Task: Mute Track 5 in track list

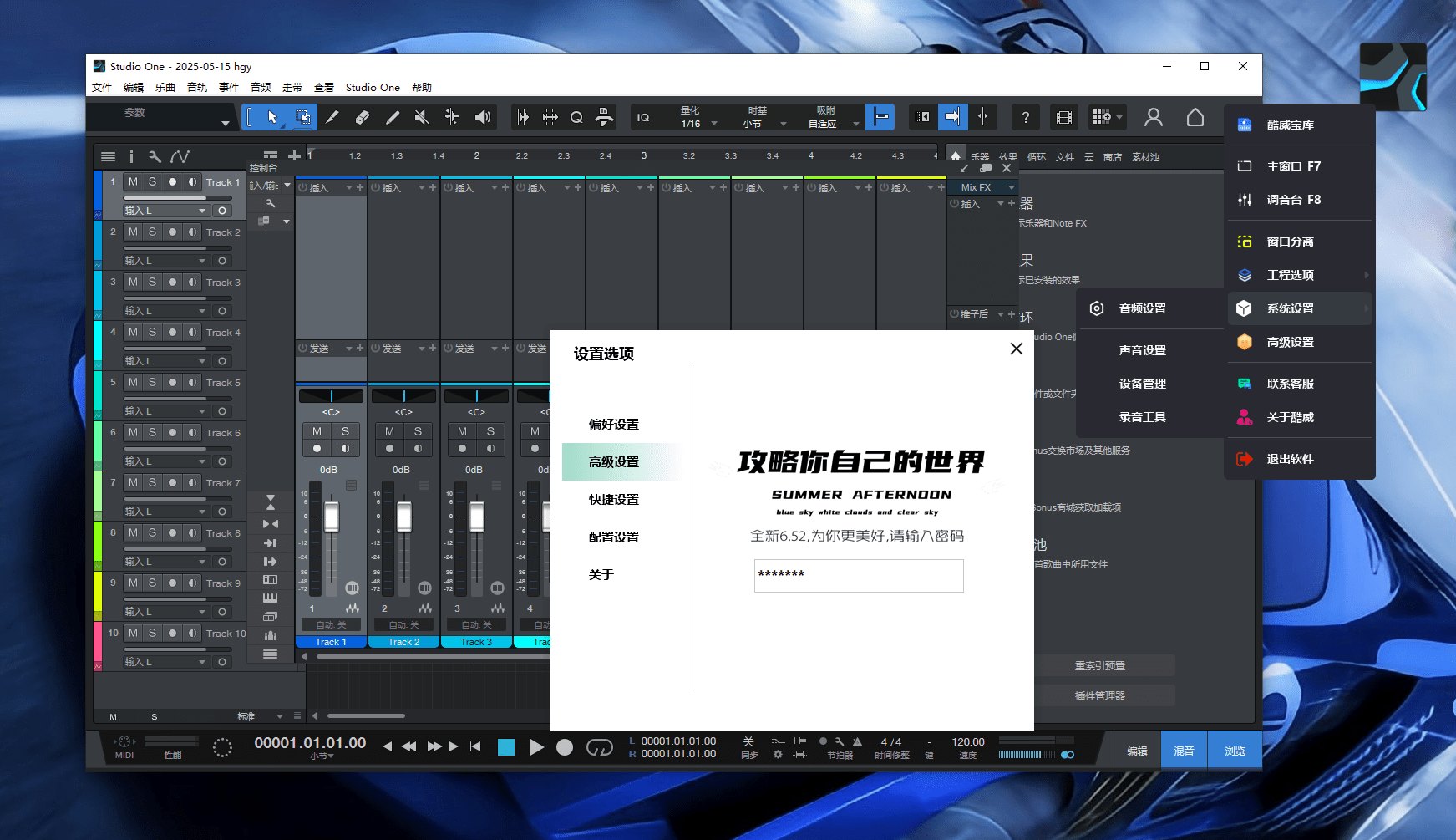Action: tap(133, 382)
